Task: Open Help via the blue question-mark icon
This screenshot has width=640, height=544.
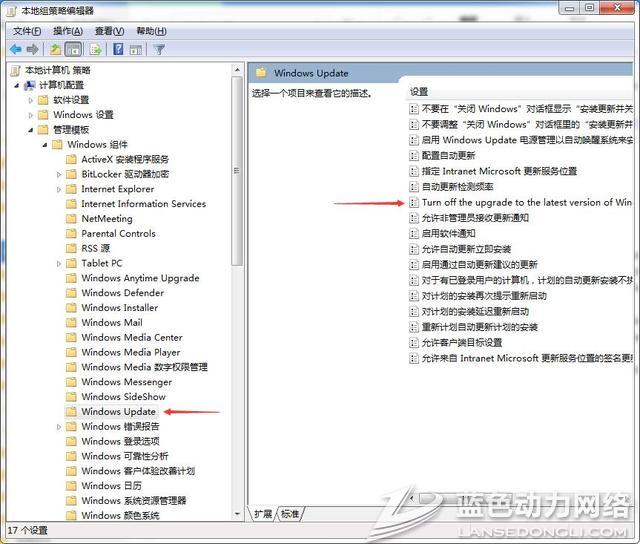Action: pyautogui.click(x=118, y=49)
